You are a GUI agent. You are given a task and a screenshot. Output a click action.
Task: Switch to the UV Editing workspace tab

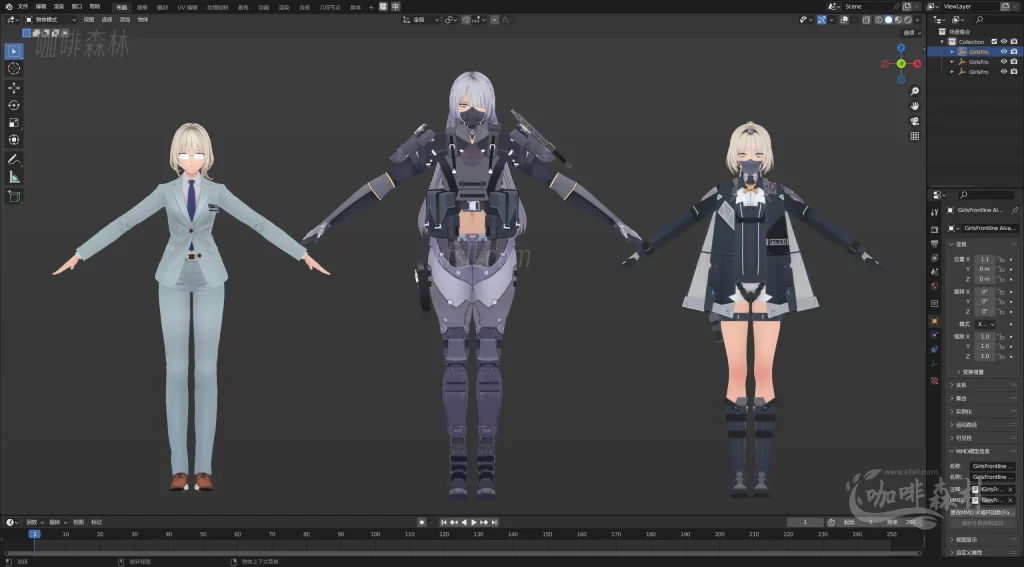pyautogui.click(x=187, y=7)
